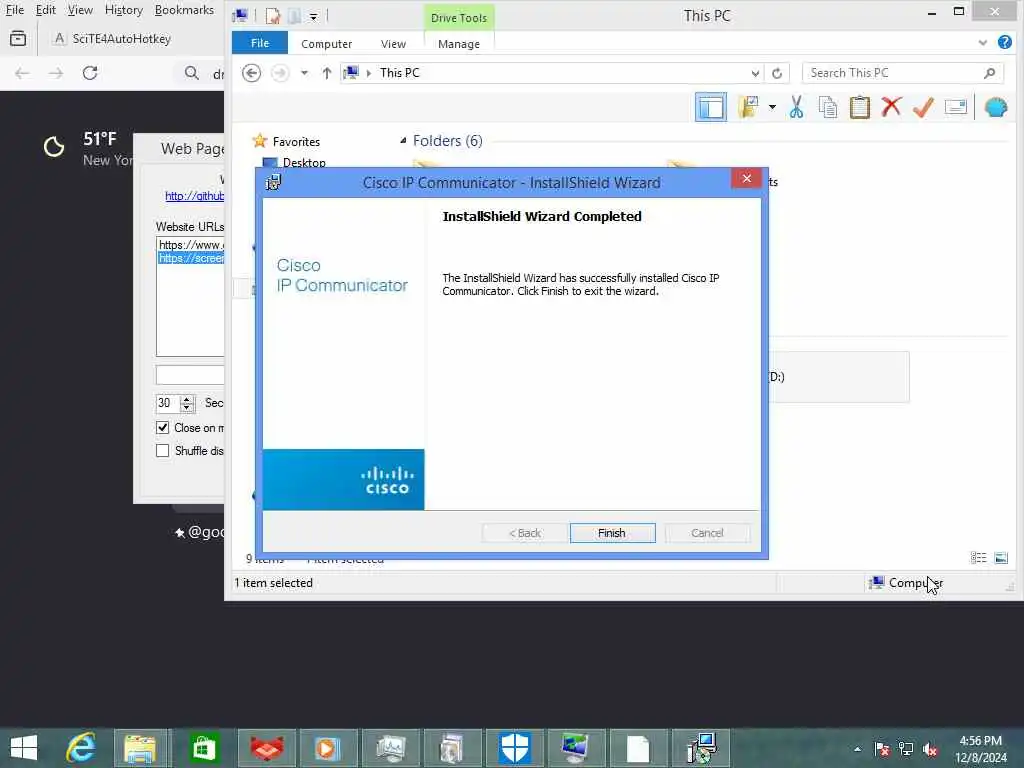Click the browser reload button

(x=90, y=72)
